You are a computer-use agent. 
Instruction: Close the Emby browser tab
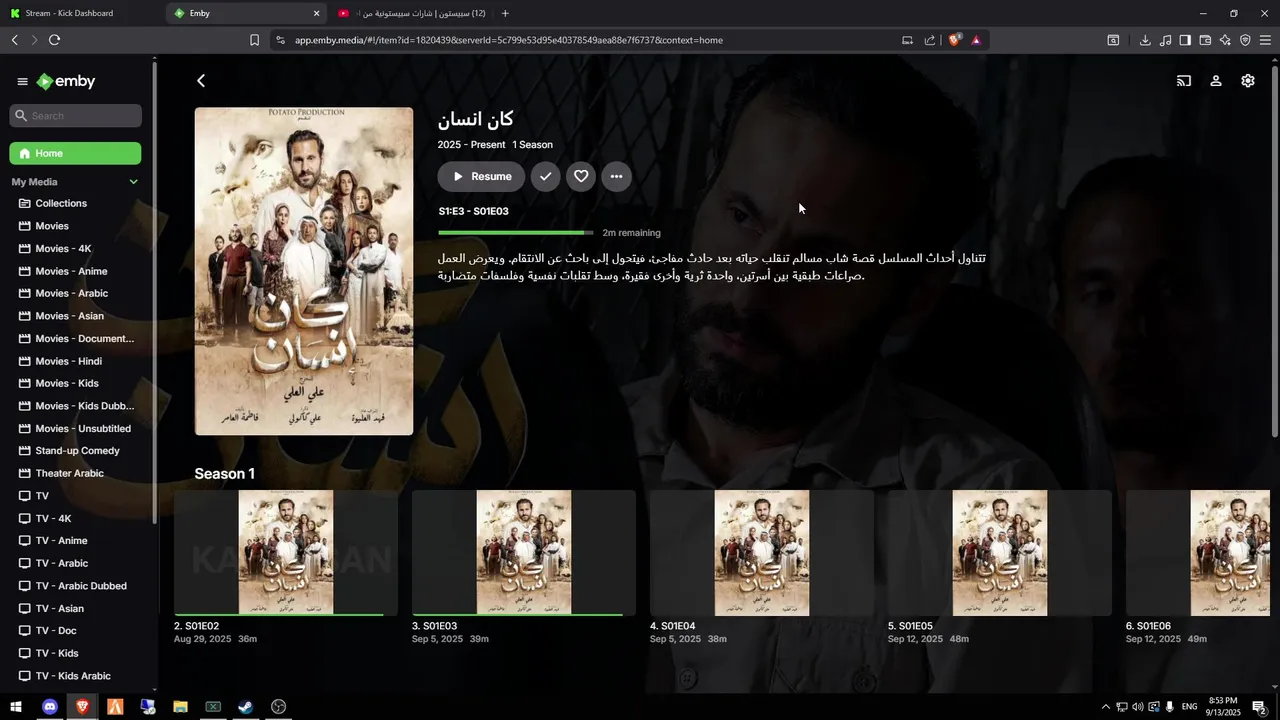[317, 13]
